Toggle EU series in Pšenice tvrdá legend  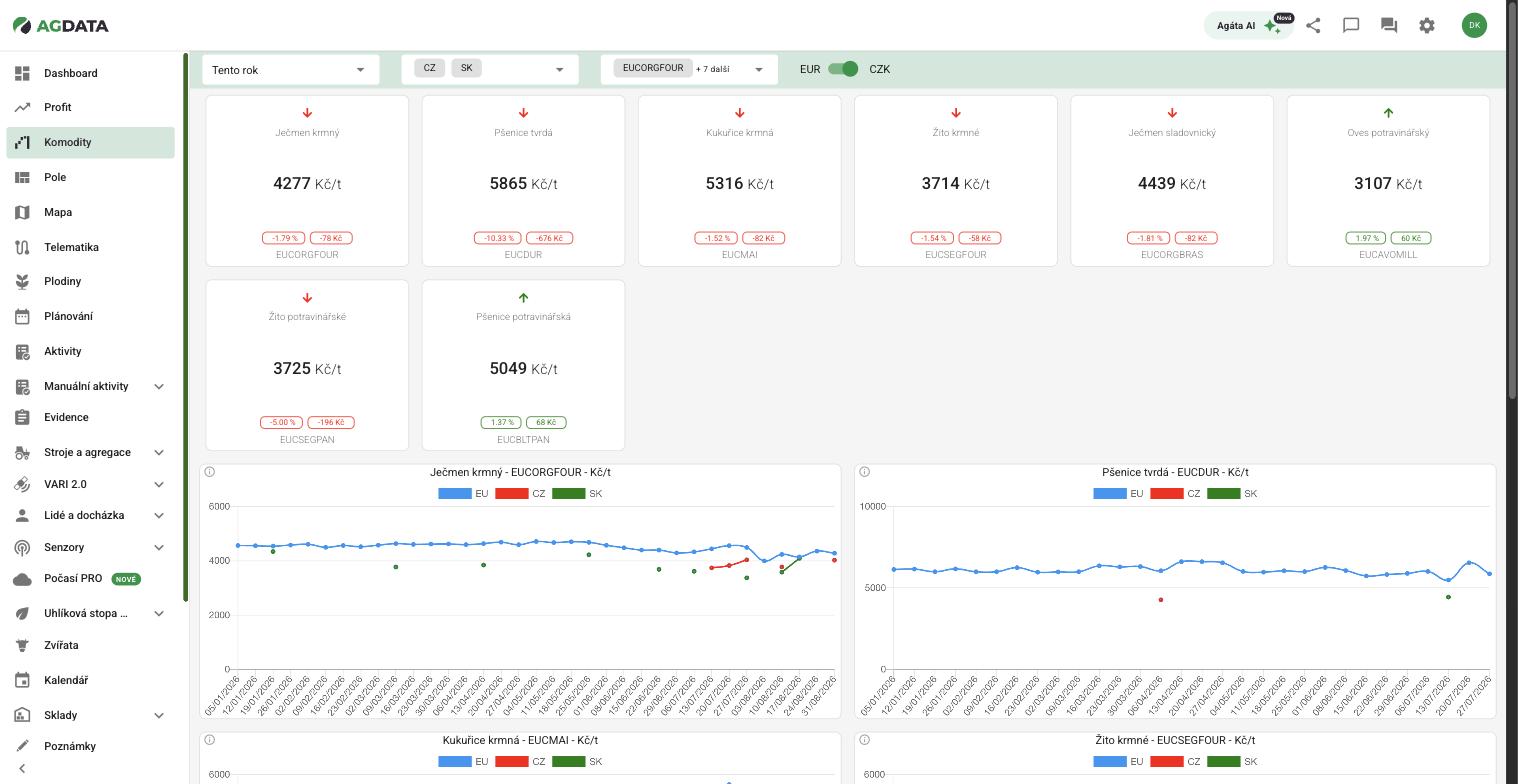click(1118, 493)
